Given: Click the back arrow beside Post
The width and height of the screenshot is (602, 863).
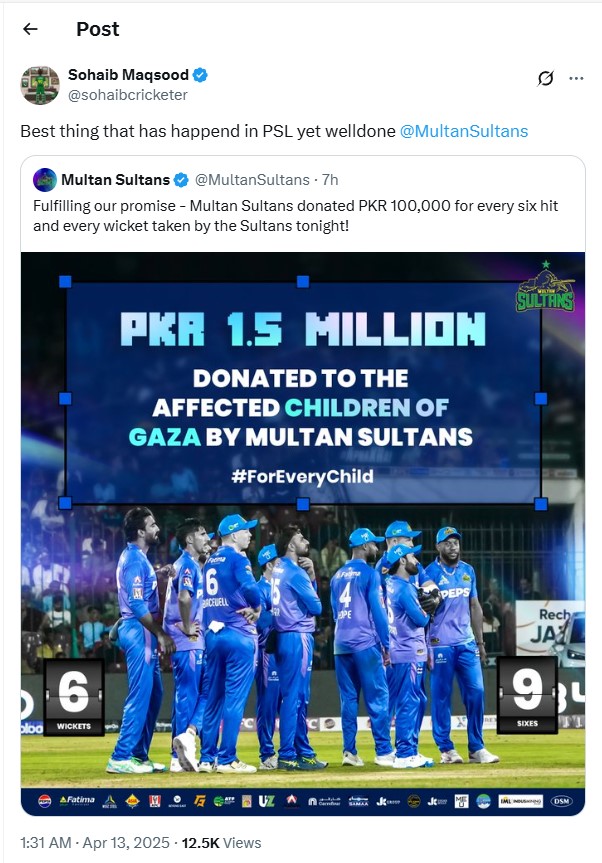Looking at the screenshot, I should [30, 29].
